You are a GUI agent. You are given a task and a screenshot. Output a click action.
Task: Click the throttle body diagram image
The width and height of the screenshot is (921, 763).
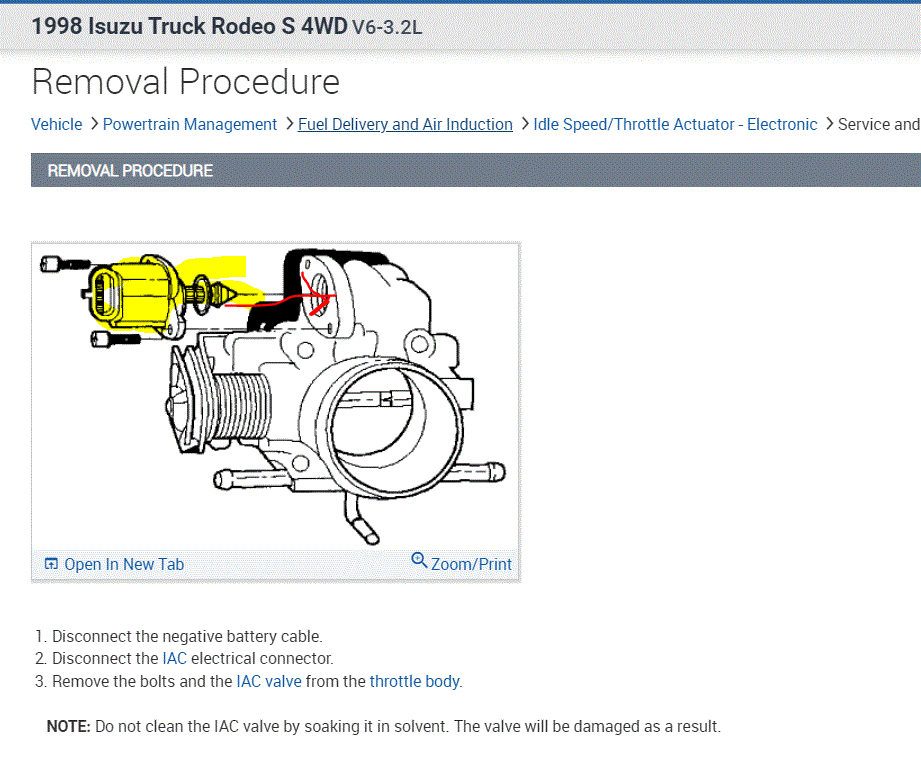275,396
